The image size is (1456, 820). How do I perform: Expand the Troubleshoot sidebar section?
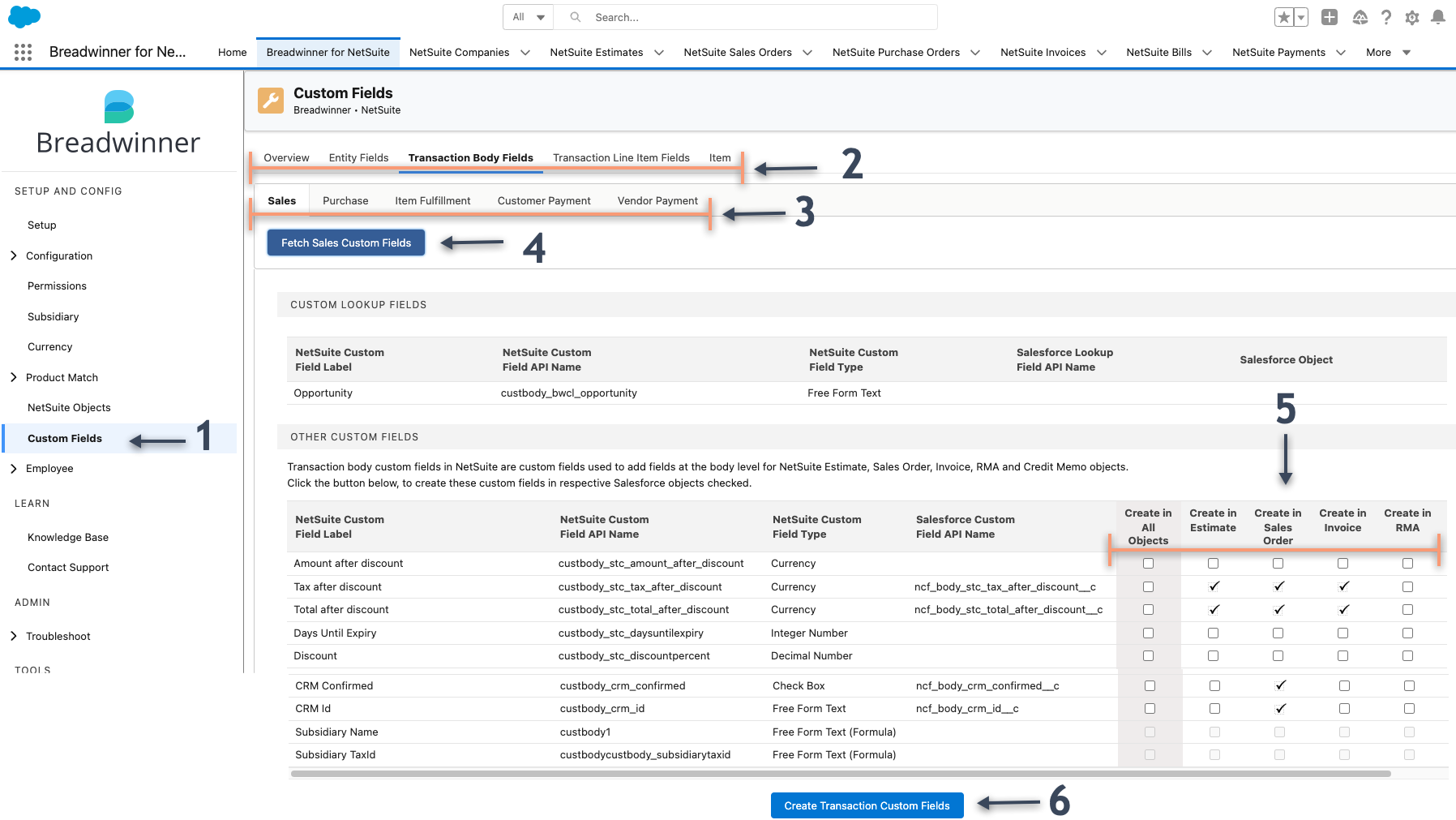pyautogui.click(x=14, y=636)
